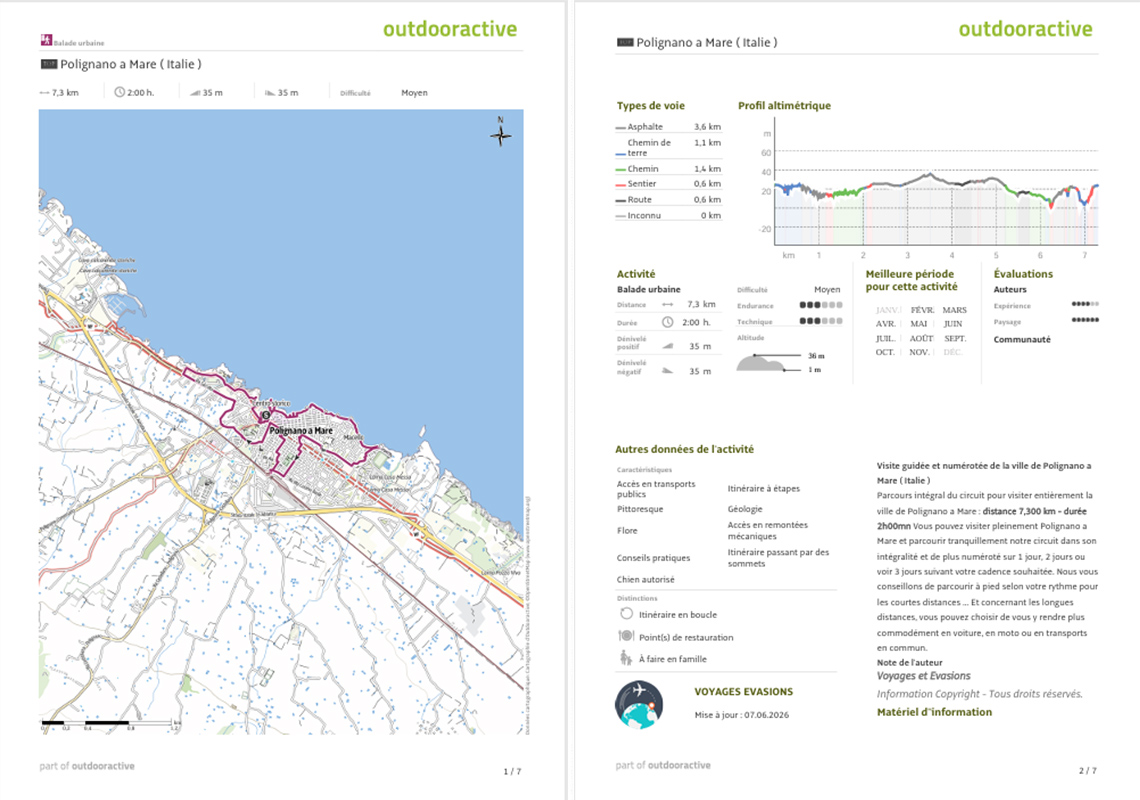Click the MAI month in best period

[919, 324]
